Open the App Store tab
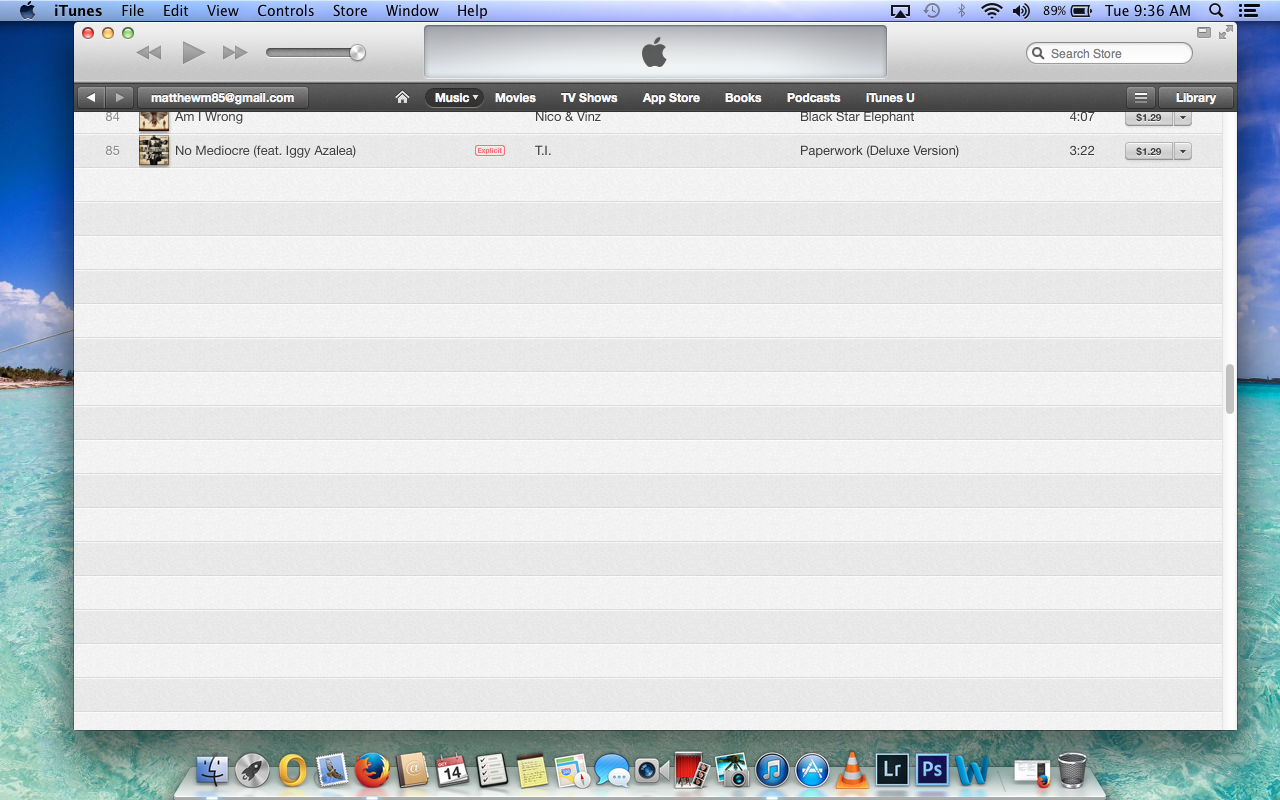The height and width of the screenshot is (800, 1280). point(671,98)
